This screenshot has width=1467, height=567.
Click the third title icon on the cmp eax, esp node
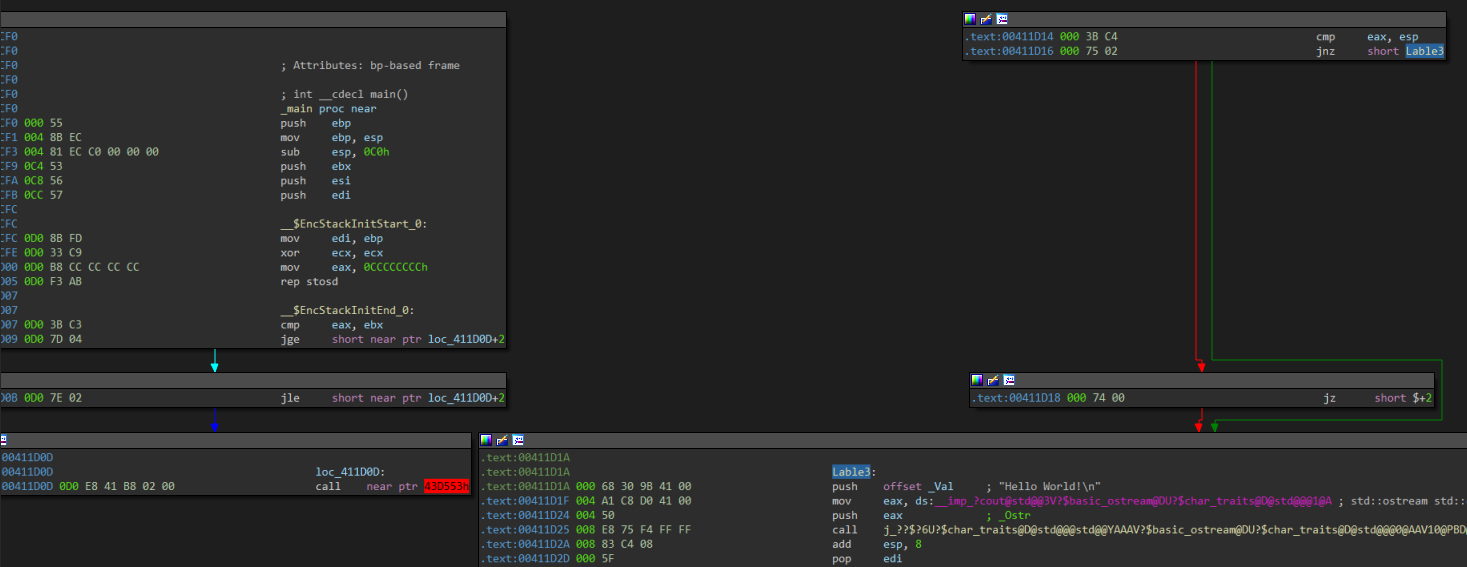(x=1002, y=19)
